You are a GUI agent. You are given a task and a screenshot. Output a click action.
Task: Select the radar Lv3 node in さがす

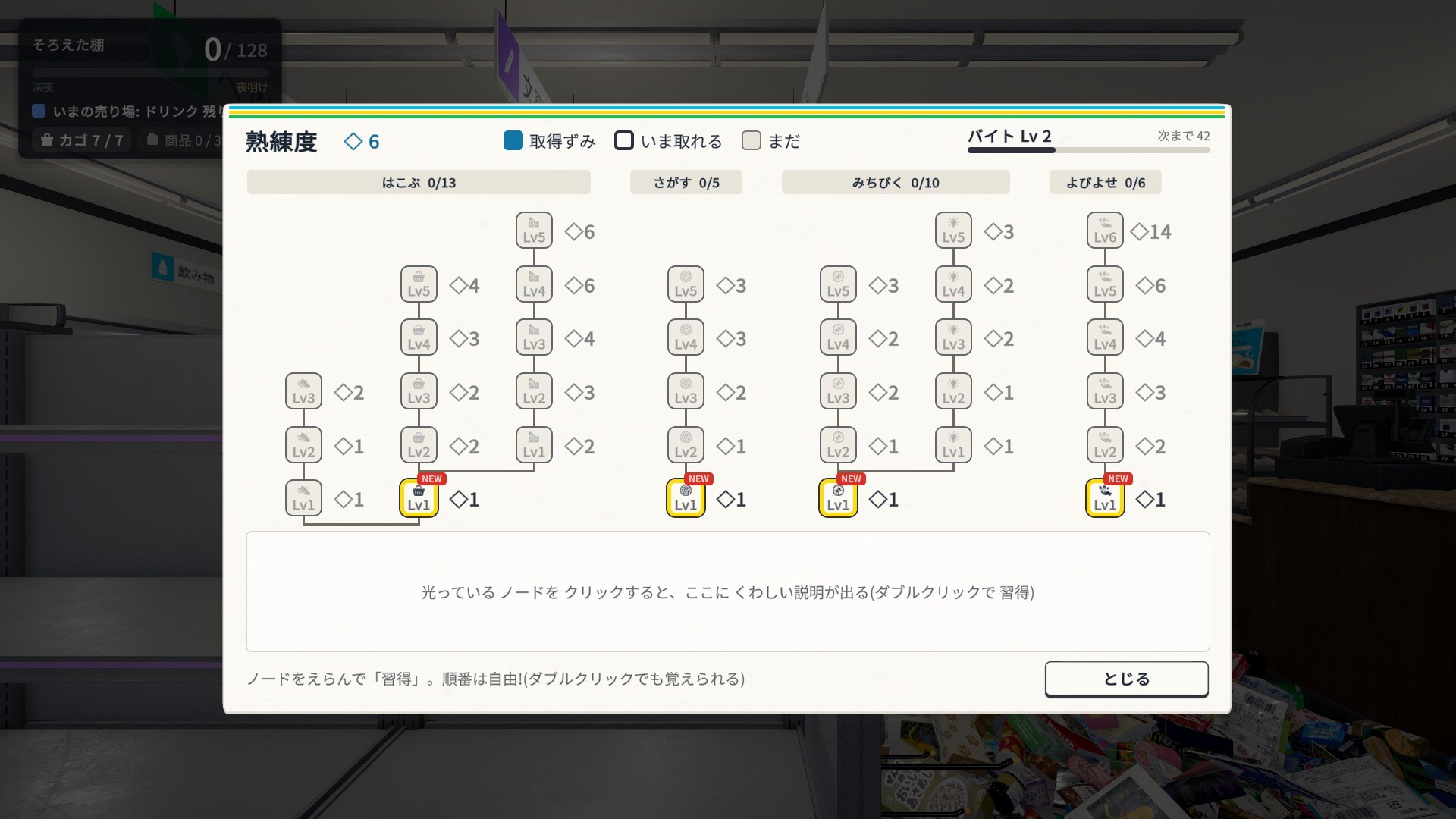click(x=686, y=391)
